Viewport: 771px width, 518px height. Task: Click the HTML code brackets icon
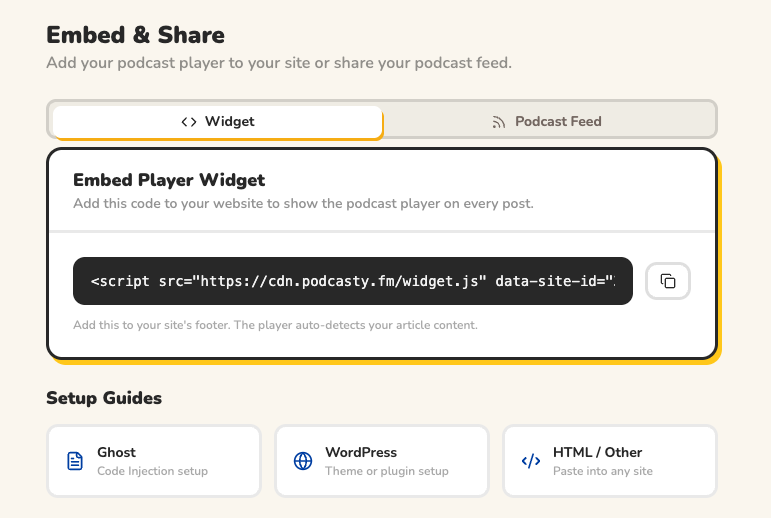[531, 461]
